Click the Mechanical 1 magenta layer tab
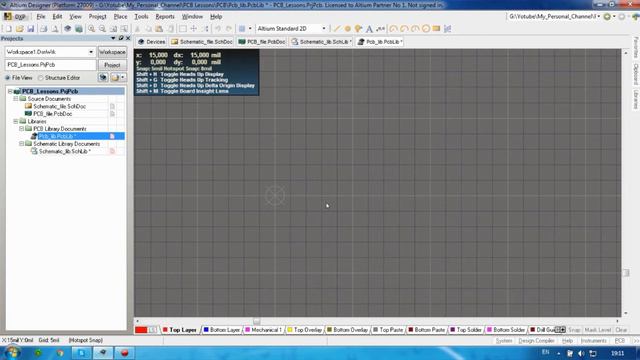 (264, 330)
